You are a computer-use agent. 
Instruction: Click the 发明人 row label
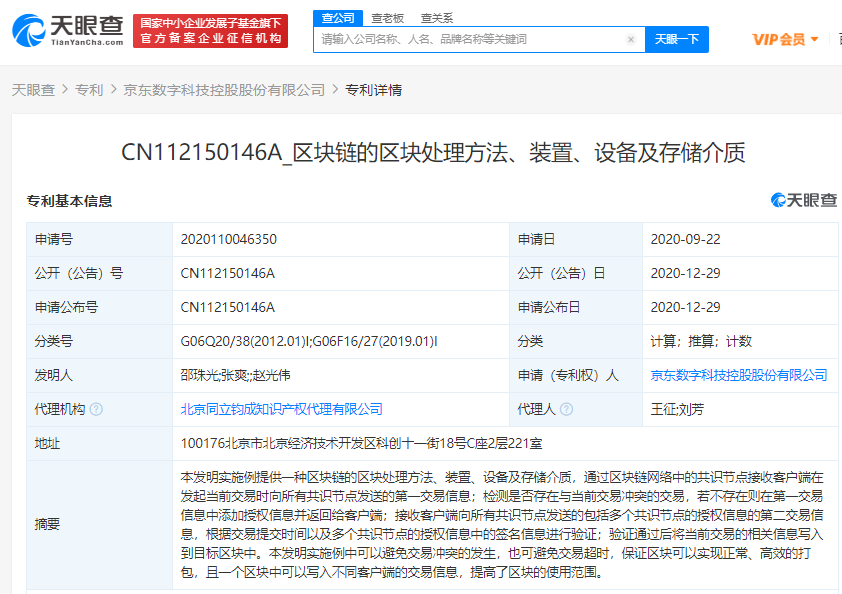pyautogui.click(x=54, y=375)
